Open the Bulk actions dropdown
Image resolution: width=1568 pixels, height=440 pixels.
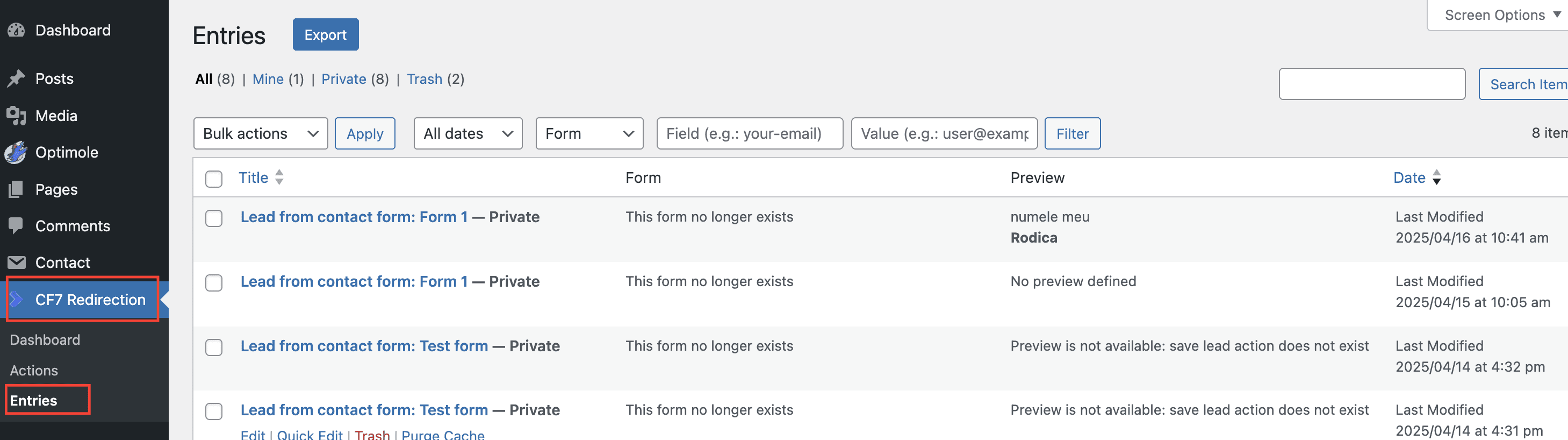point(261,133)
